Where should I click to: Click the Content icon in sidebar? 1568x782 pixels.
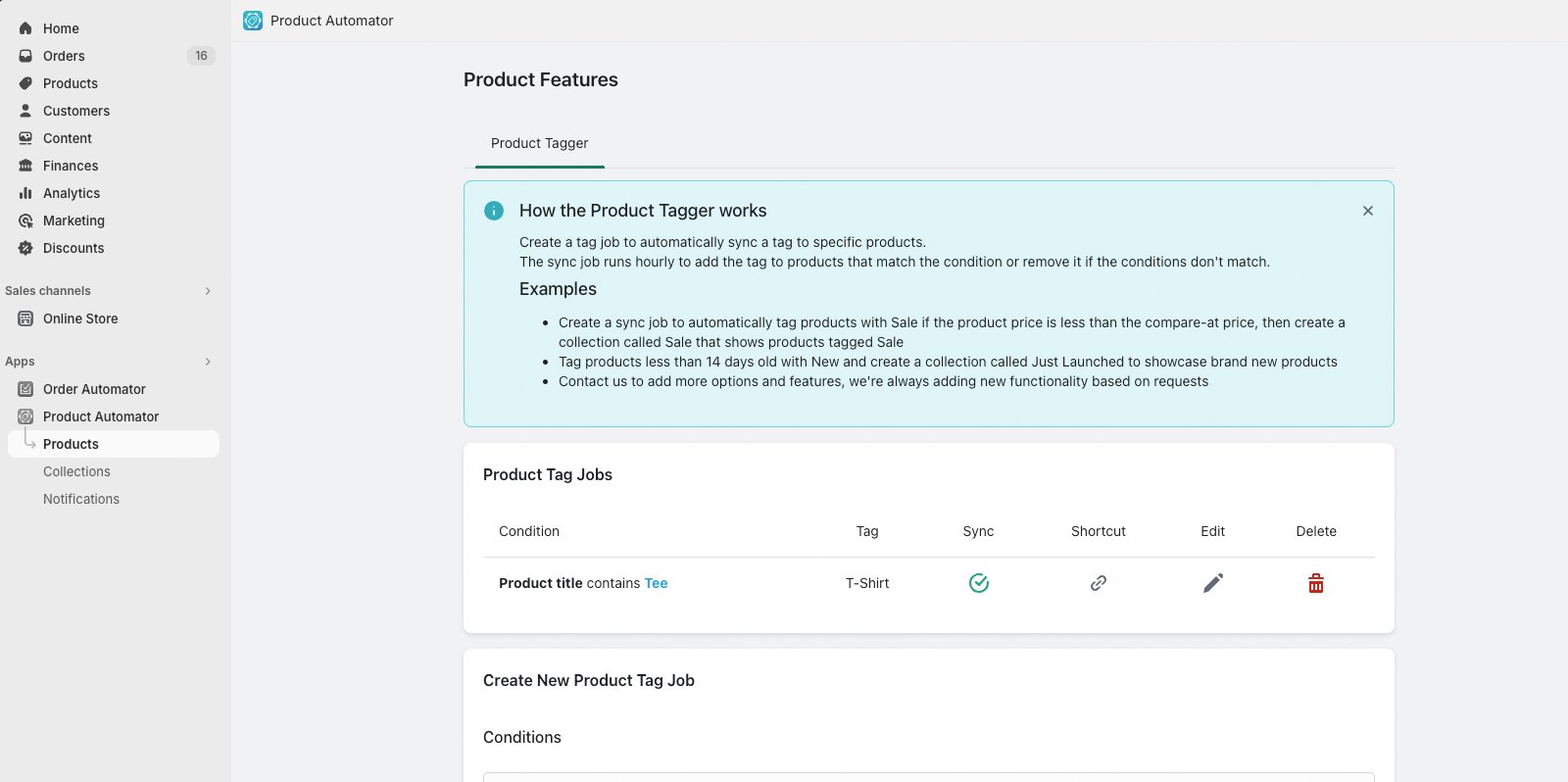[25, 138]
